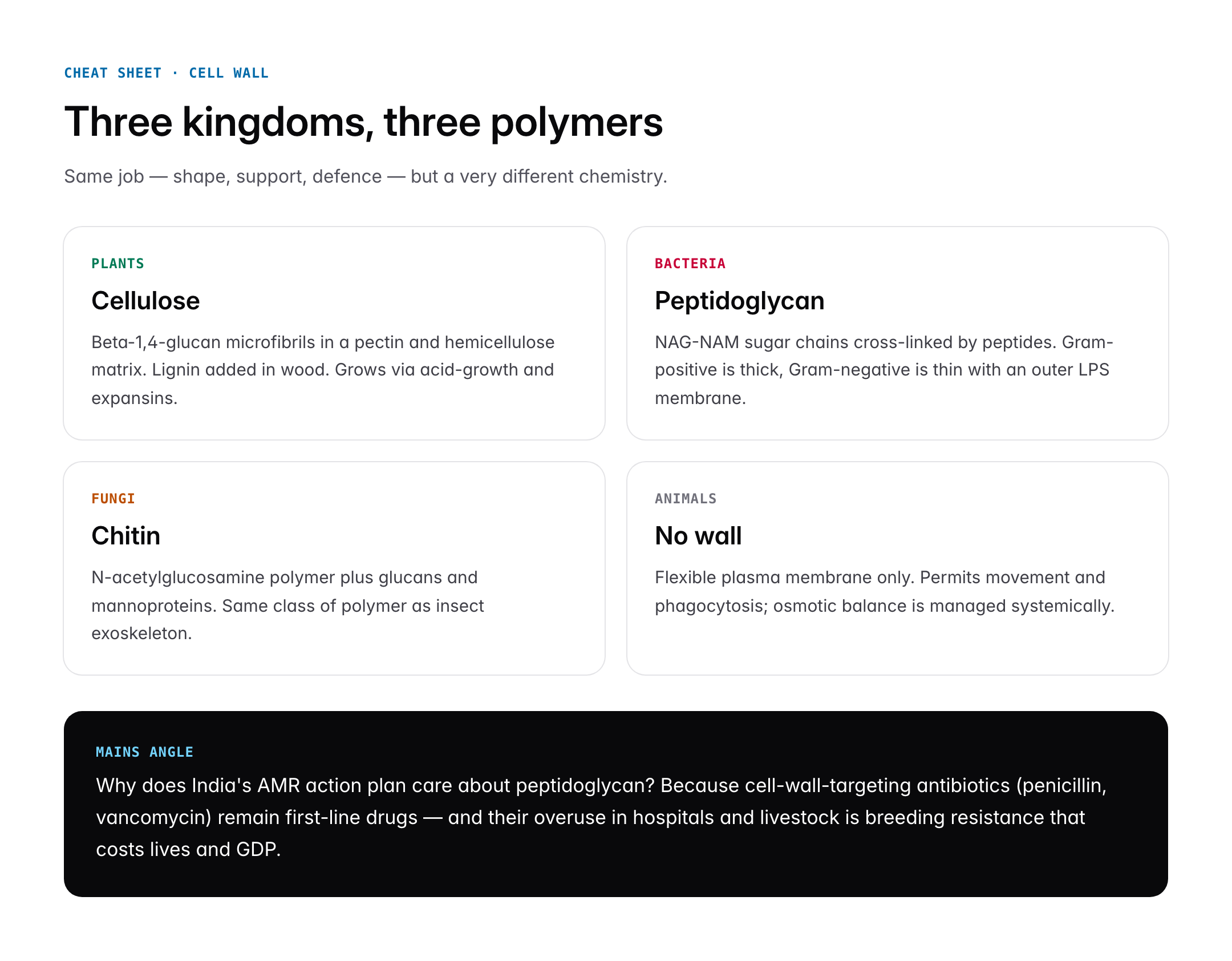1232x961 pixels.
Task: Select the Cellulose card heading
Action: tap(145, 301)
